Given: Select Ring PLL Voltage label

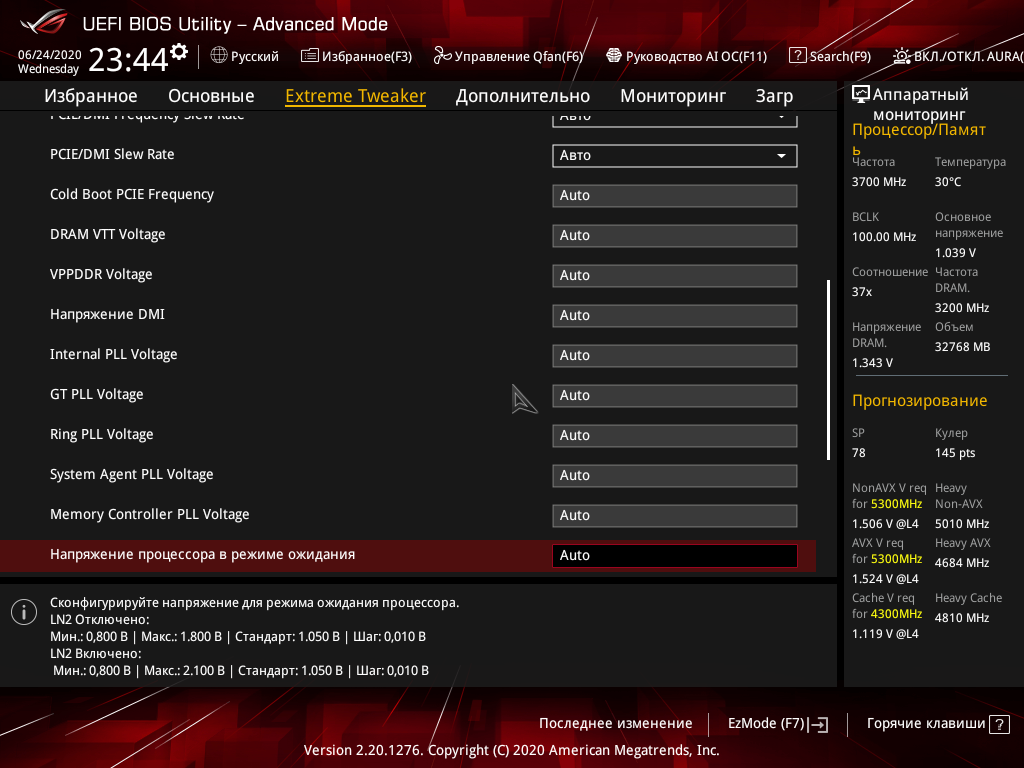Looking at the screenshot, I should (x=102, y=434).
